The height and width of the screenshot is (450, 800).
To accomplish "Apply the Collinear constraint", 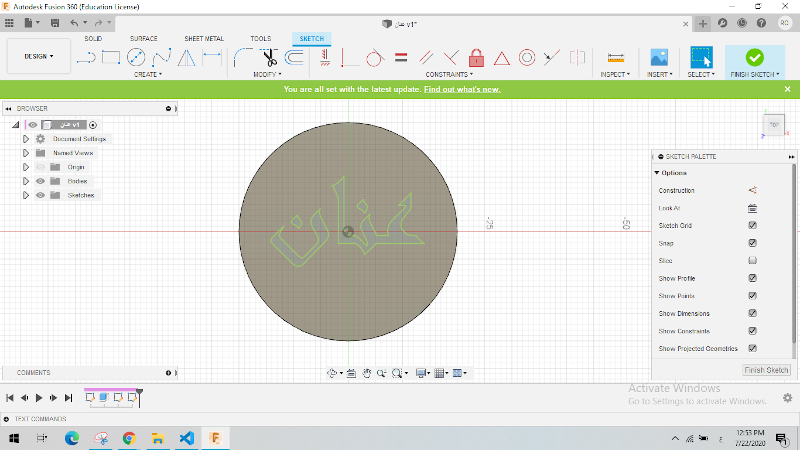I will tap(552, 58).
